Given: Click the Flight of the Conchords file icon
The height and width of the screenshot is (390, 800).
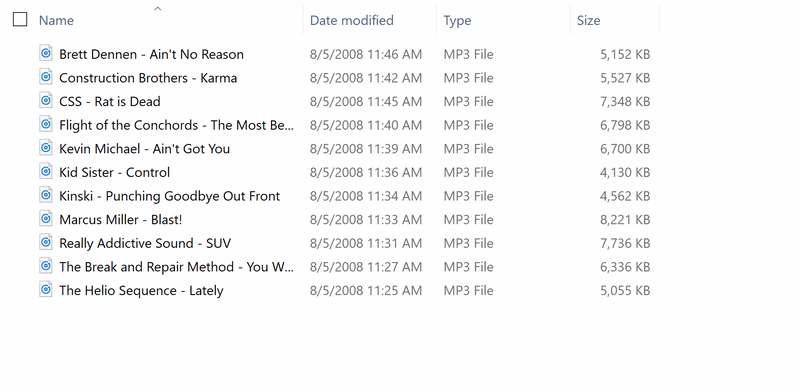Looking at the screenshot, I should 46,124.
